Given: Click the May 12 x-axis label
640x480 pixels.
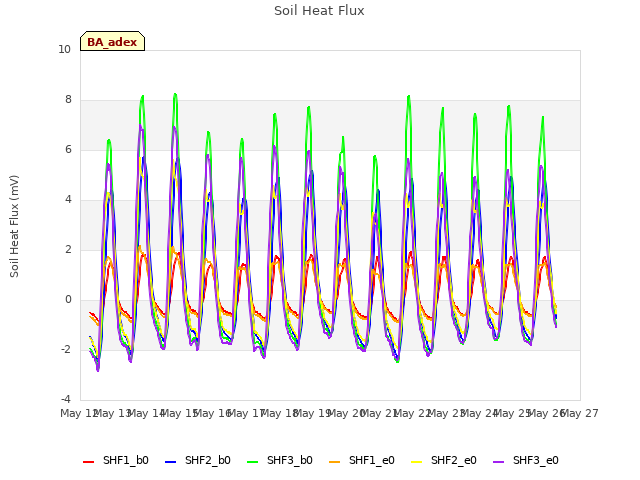Looking at the screenshot, I should [78, 413].
